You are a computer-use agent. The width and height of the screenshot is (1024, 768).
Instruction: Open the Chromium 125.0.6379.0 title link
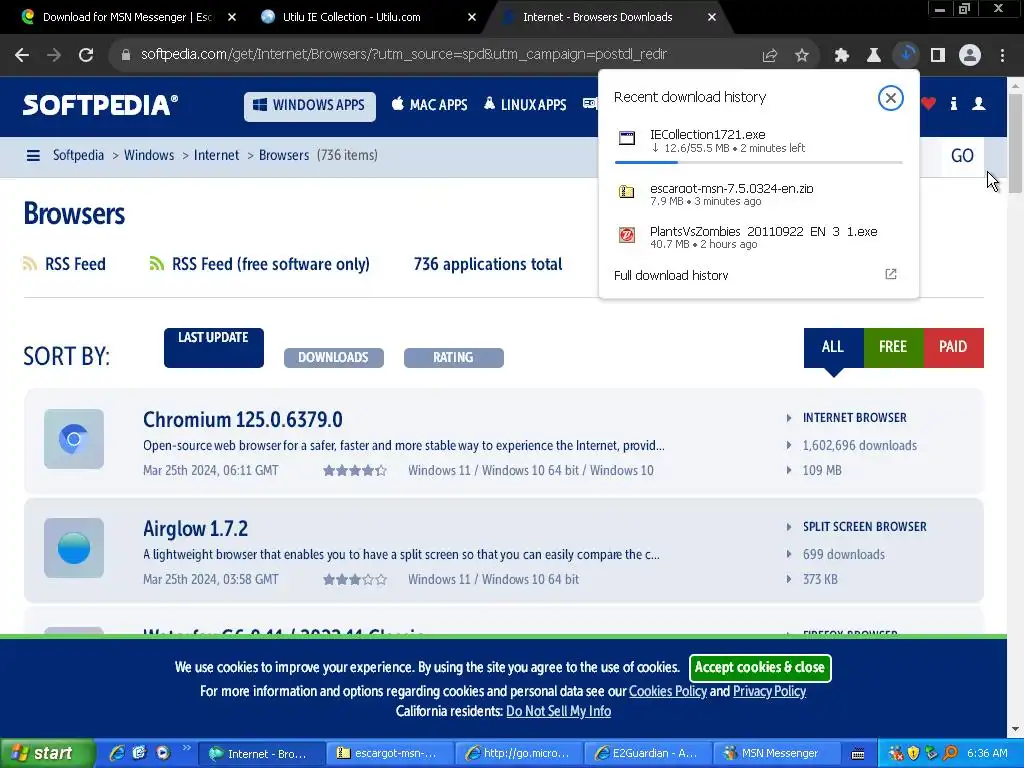tap(242, 420)
